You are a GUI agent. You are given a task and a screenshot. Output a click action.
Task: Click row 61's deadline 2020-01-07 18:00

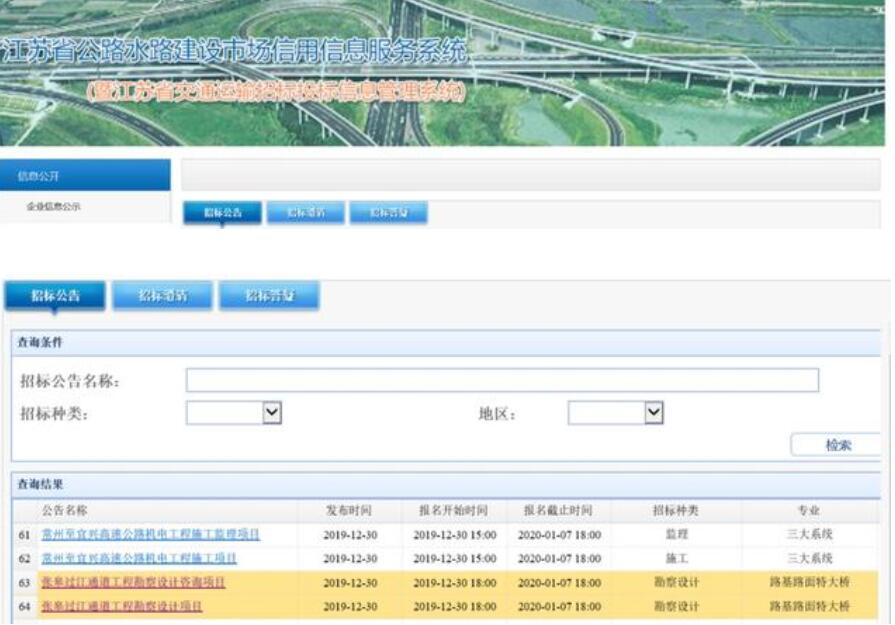559,535
